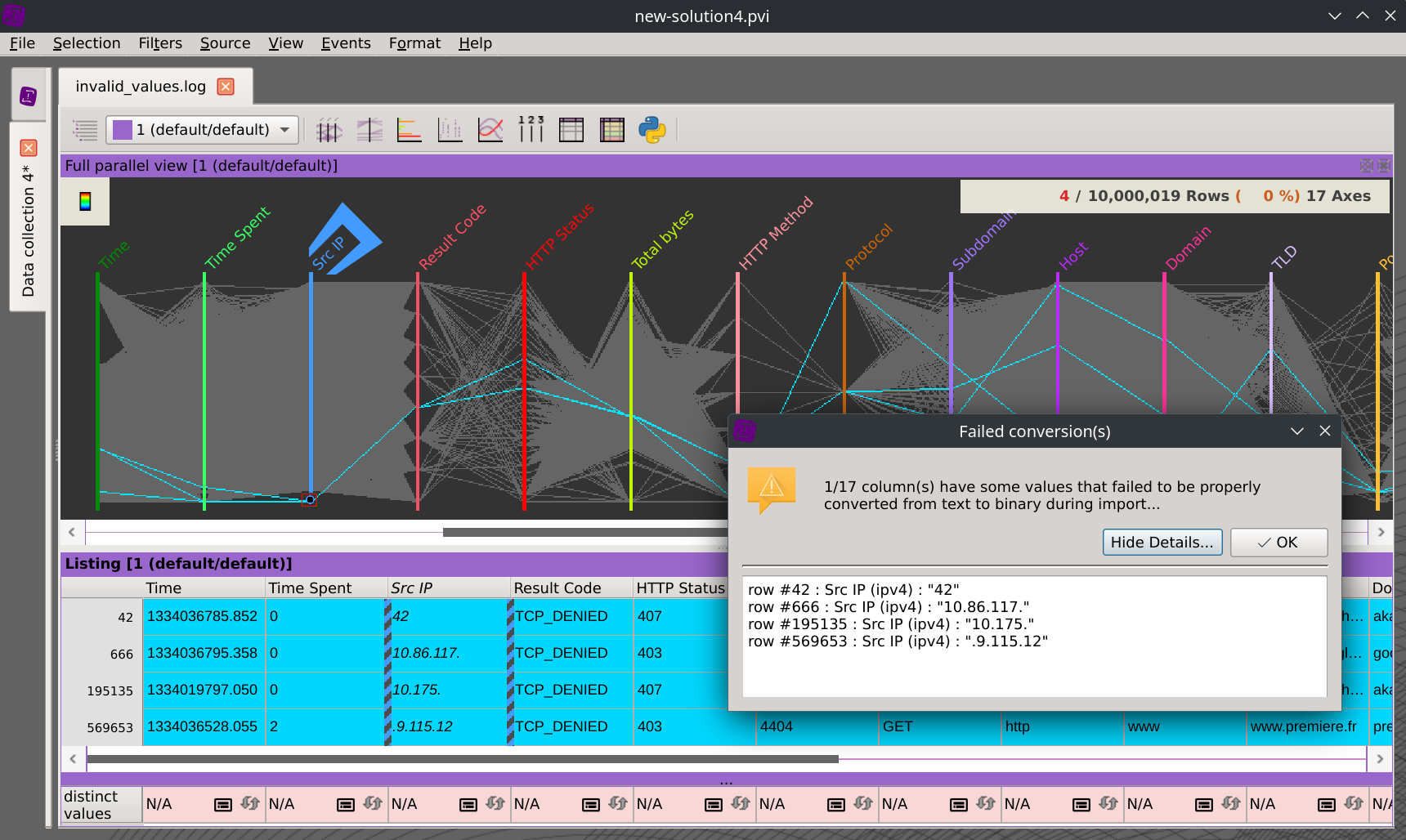
Task: Click the rainbow color gradient icon
Action: coord(85,201)
